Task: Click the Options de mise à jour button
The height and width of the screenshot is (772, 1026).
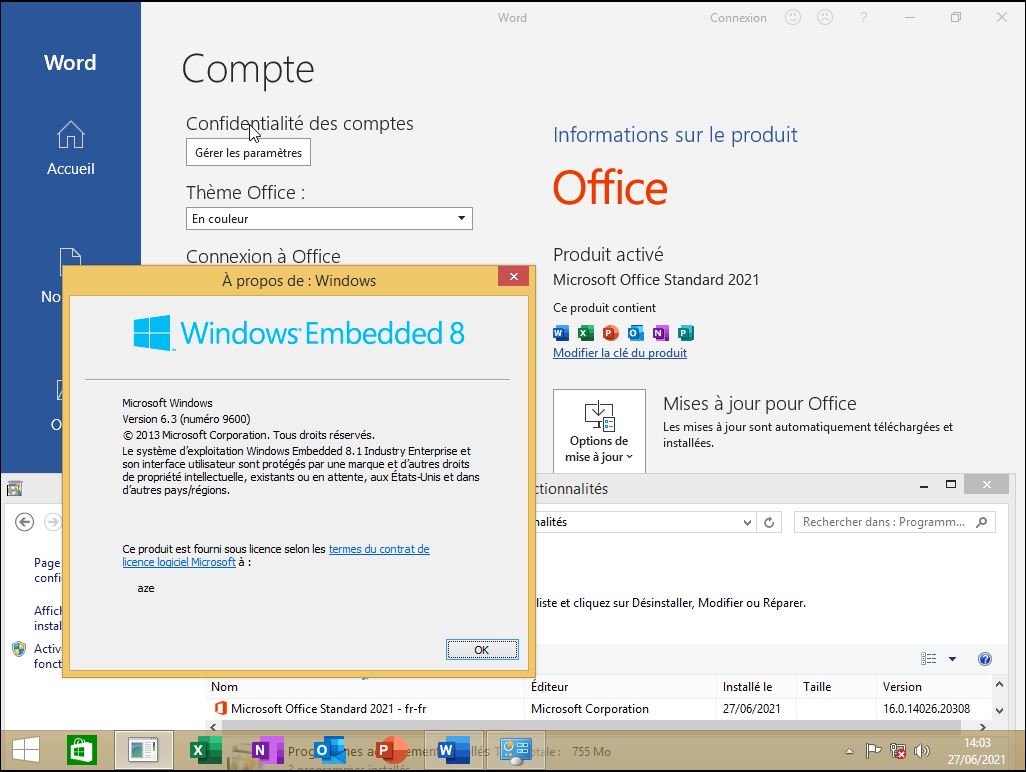Action: [599, 432]
